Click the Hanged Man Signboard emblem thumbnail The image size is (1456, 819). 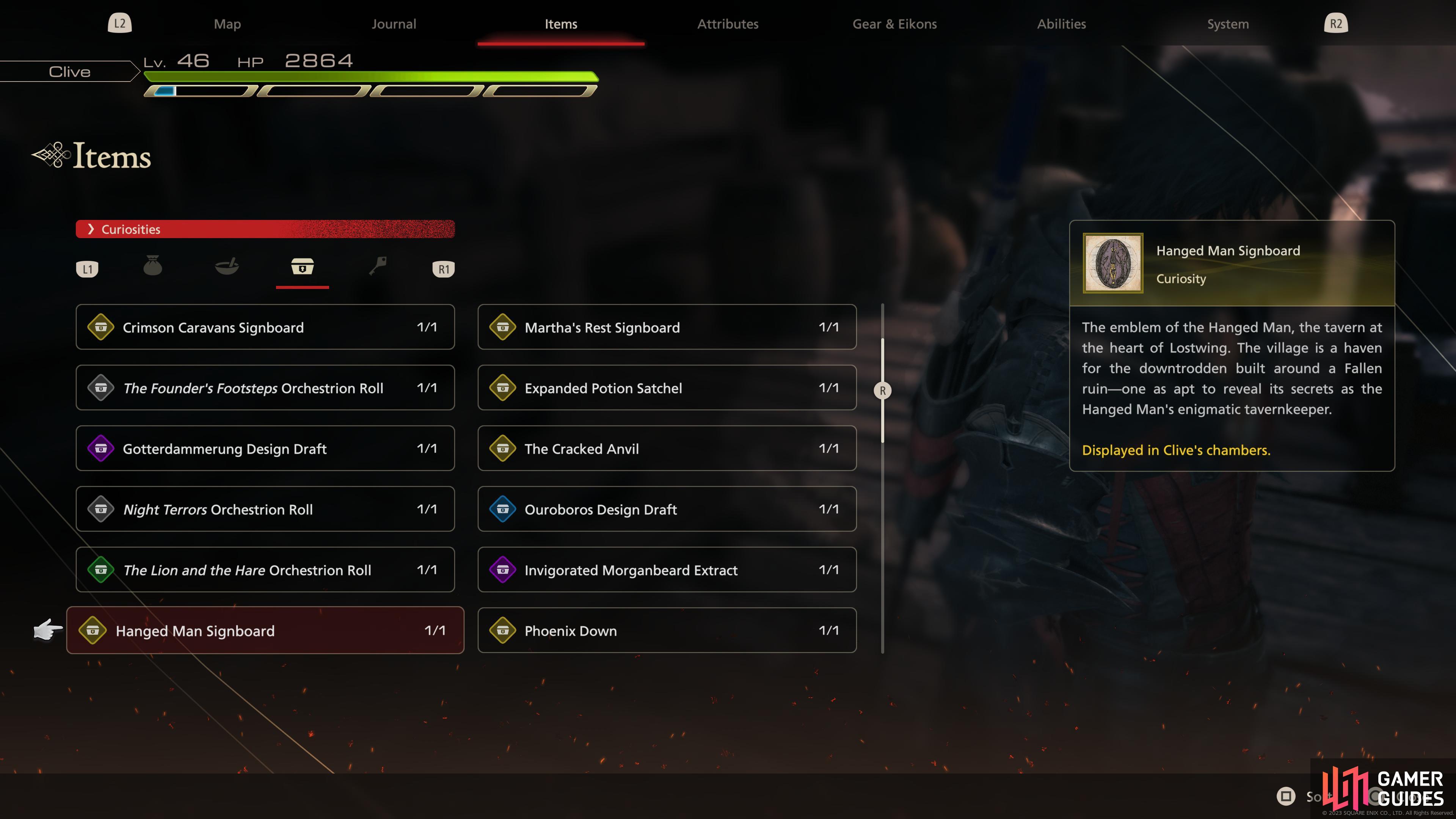1113,264
